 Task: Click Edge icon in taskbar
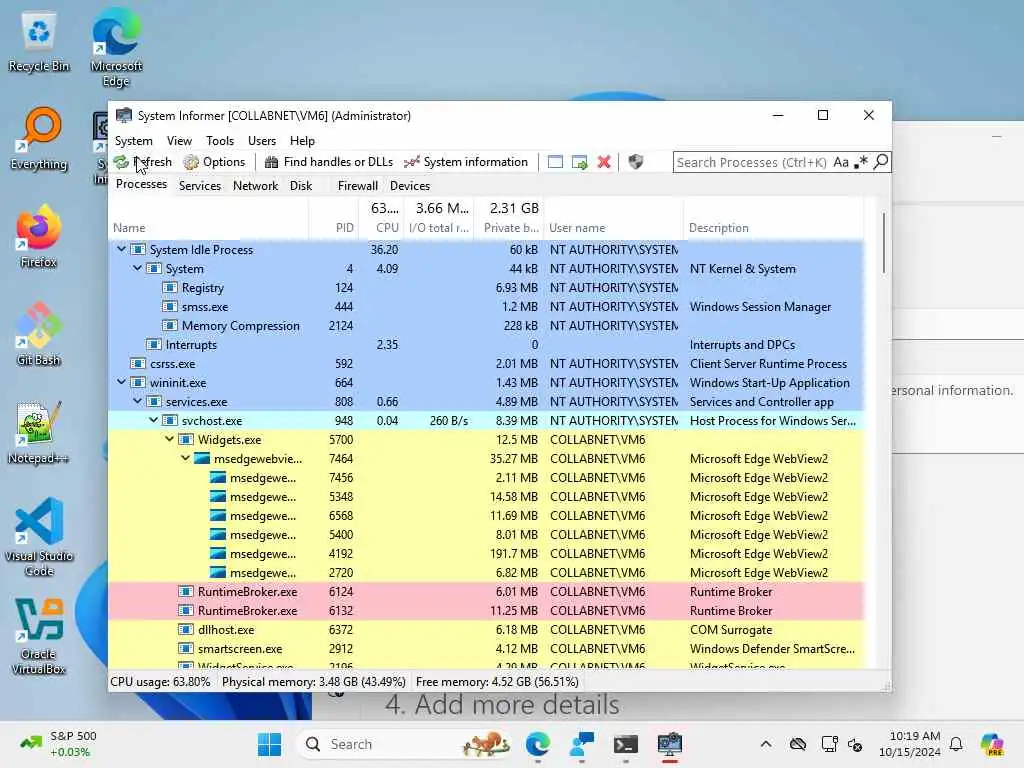coord(537,744)
